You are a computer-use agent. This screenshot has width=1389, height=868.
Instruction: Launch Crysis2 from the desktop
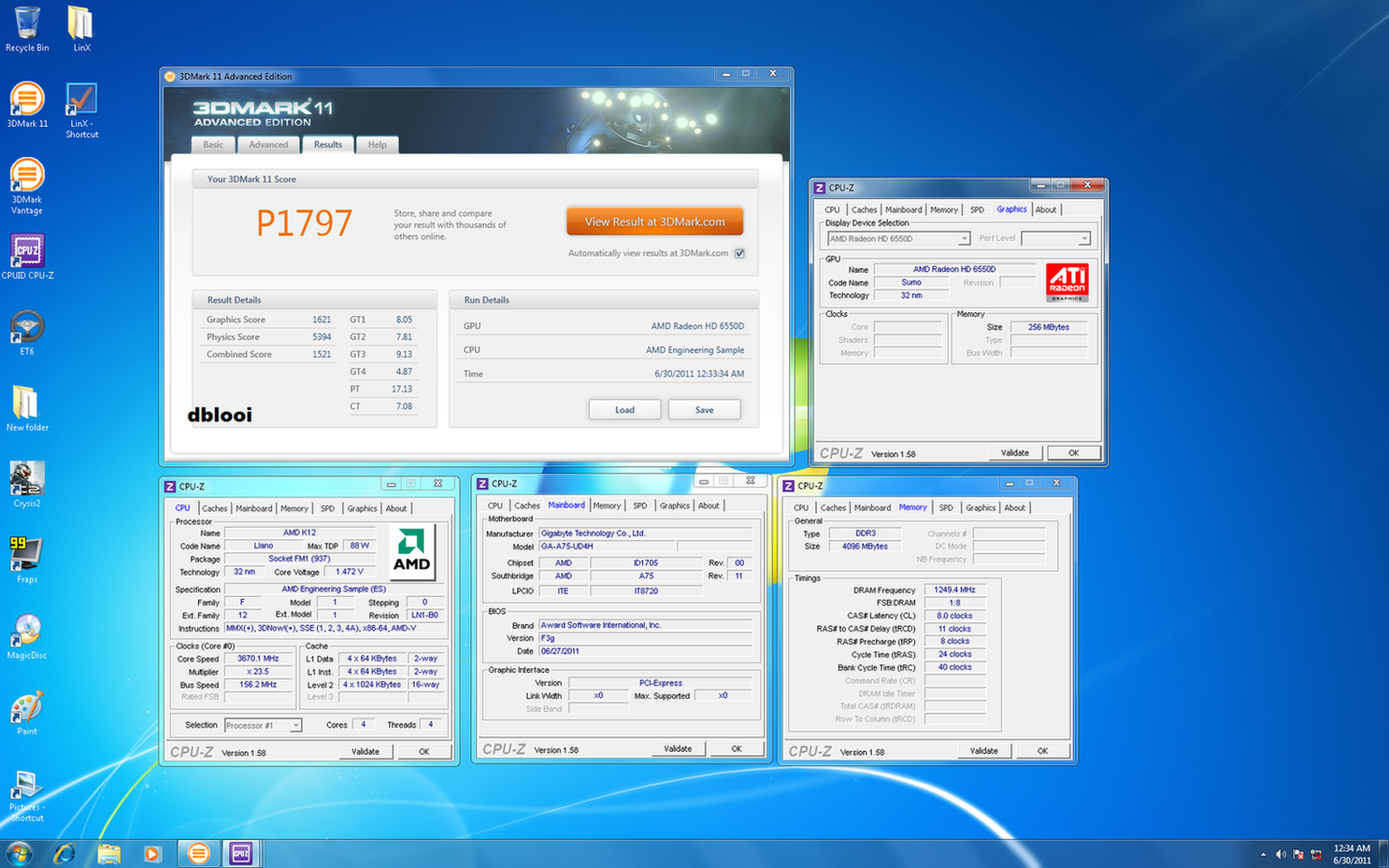27,480
